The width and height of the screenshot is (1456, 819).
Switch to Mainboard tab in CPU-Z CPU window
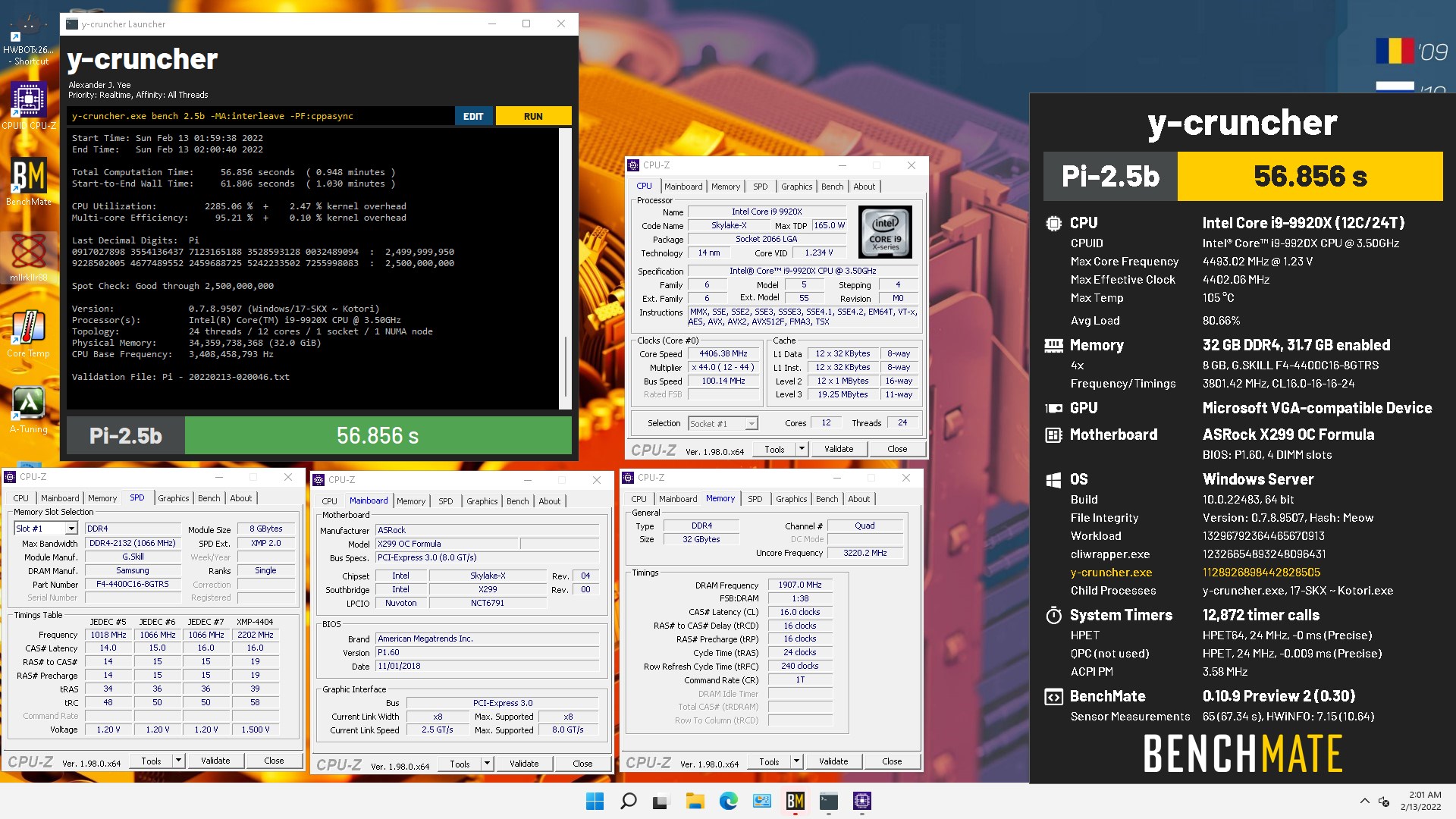pyautogui.click(x=683, y=187)
